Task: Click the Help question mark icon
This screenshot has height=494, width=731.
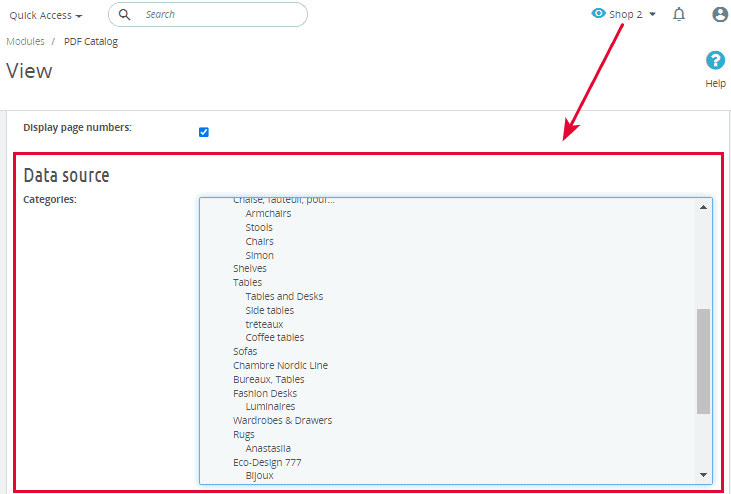Action: [x=715, y=61]
